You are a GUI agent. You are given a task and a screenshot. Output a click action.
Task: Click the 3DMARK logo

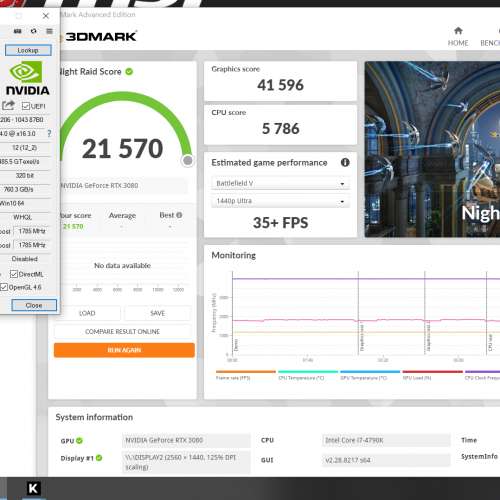(101, 36)
